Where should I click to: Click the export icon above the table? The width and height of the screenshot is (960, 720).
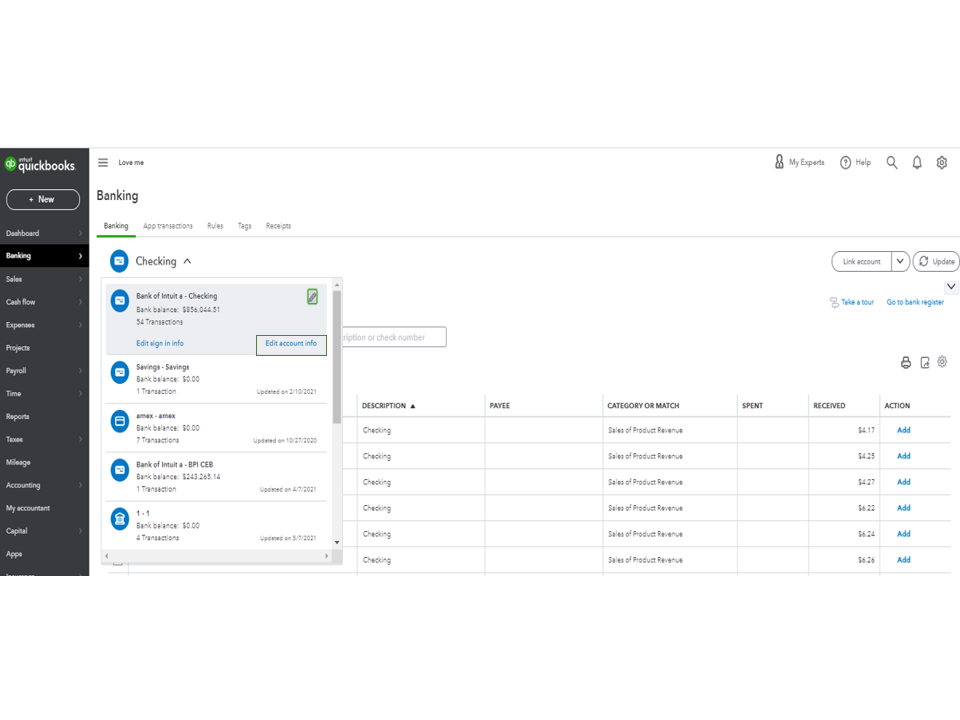[x=924, y=362]
